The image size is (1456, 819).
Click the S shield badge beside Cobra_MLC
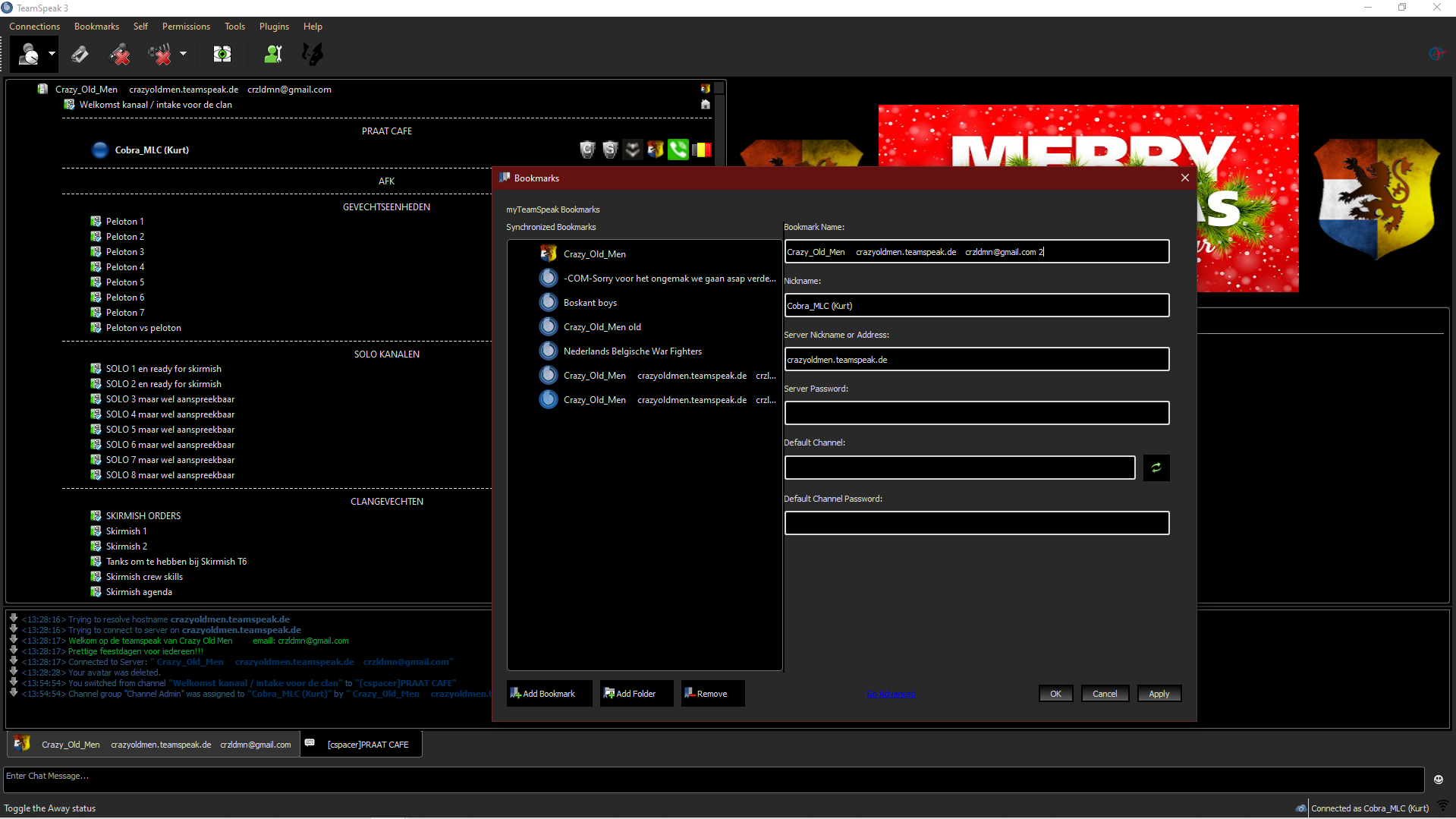[610, 150]
